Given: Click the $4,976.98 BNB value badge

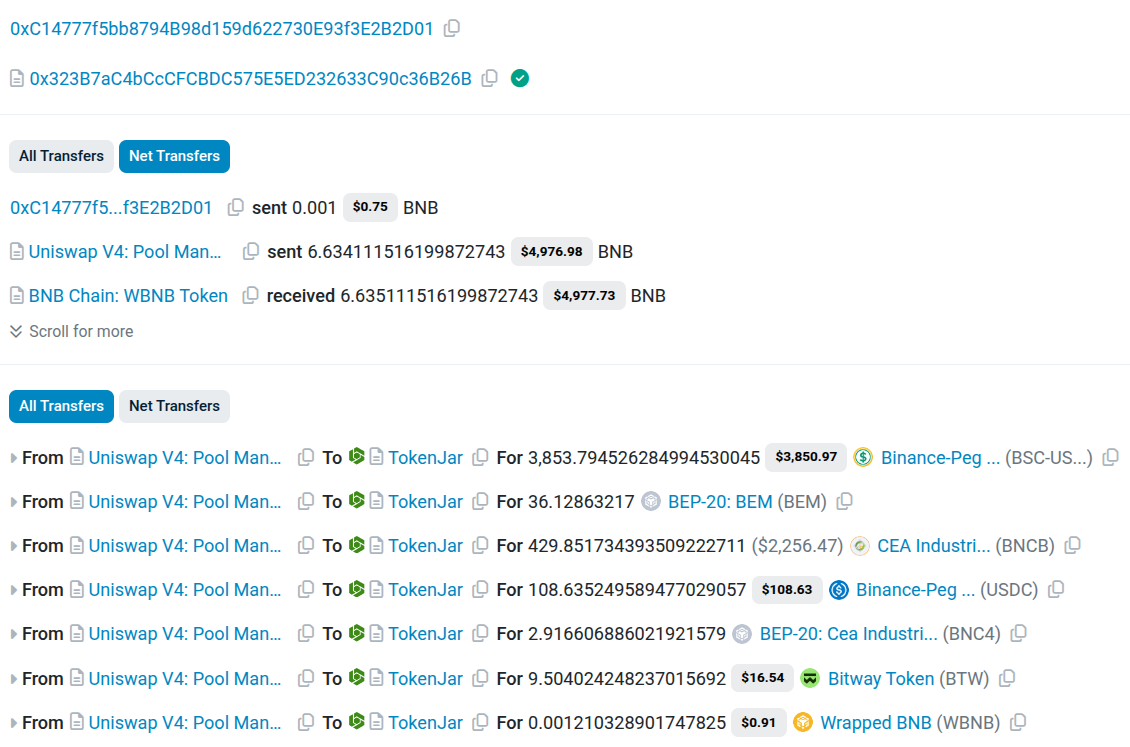Looking at the screenshot, I should coord(551,251).
